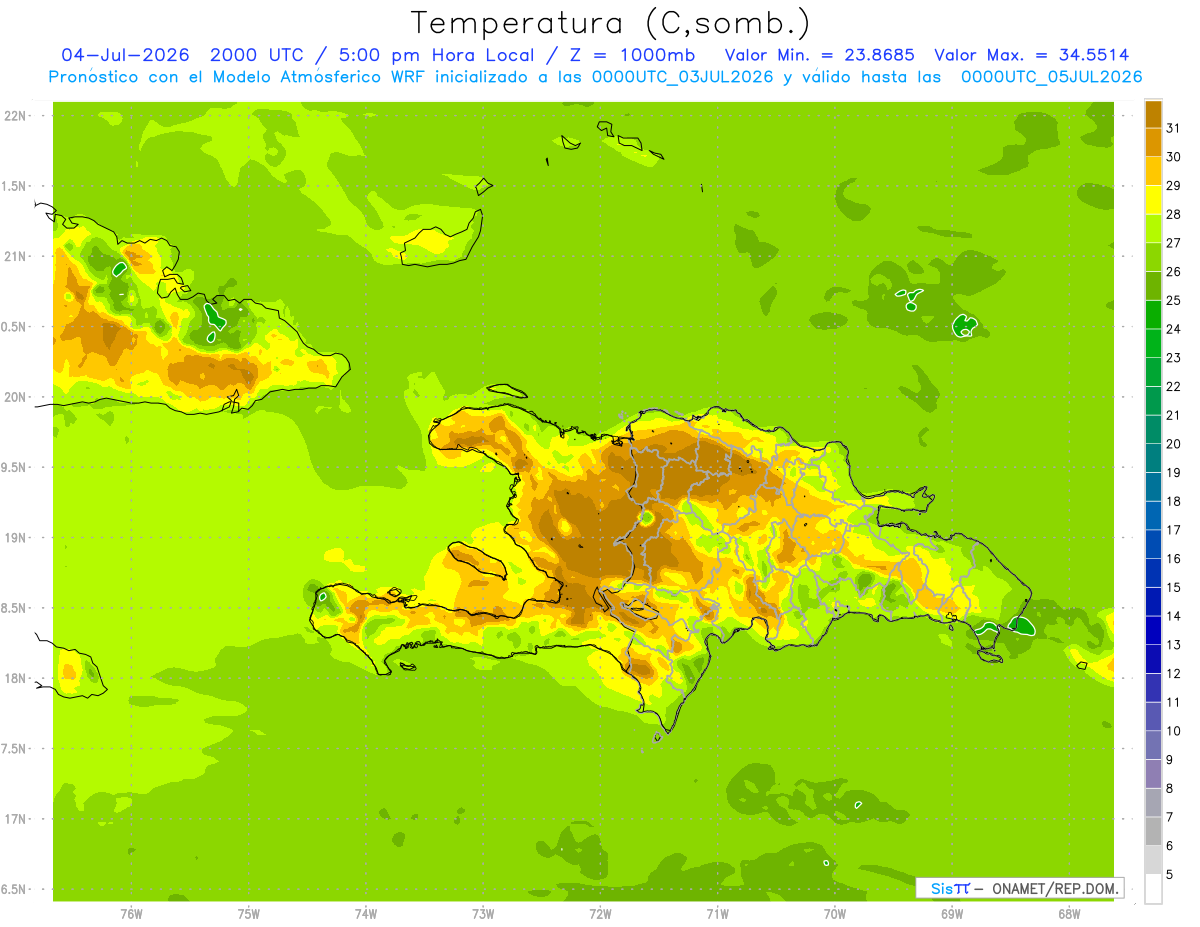Viewport: 1200px width, 927px height.
Task: Click the "10" label on the color scale
Action: pos(1173,731)
